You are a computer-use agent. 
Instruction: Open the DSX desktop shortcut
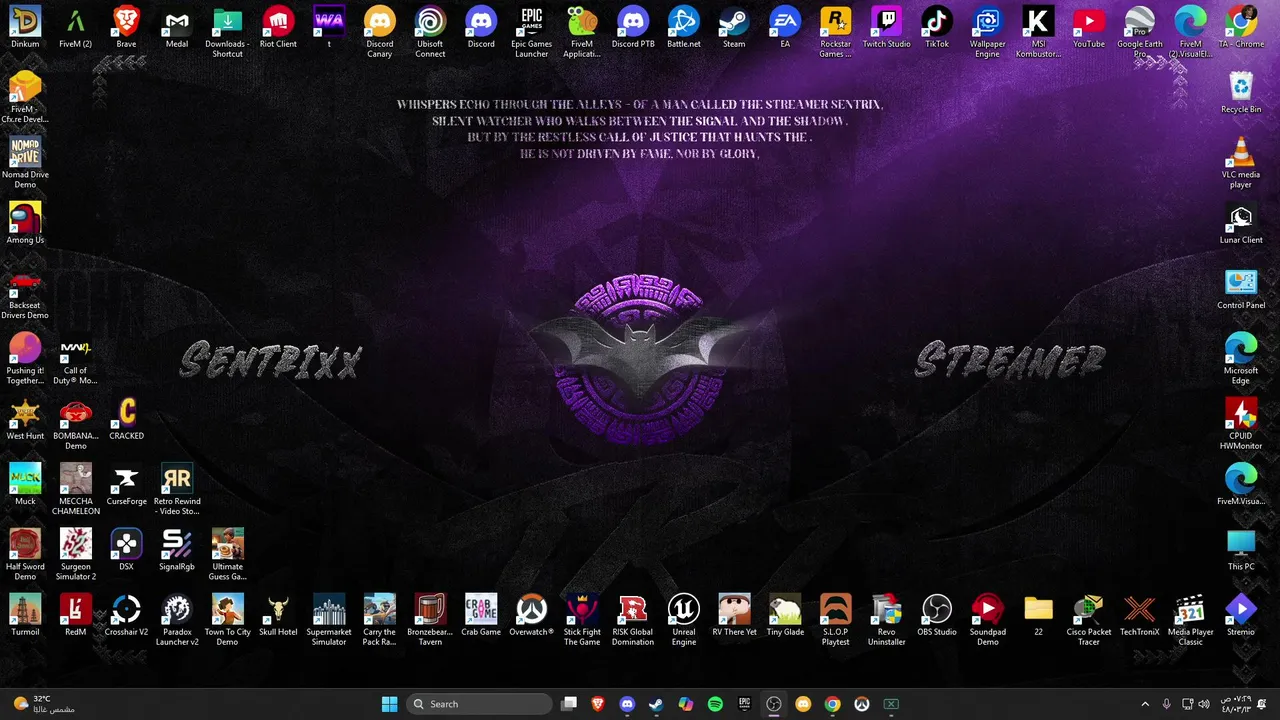(126, 549)
